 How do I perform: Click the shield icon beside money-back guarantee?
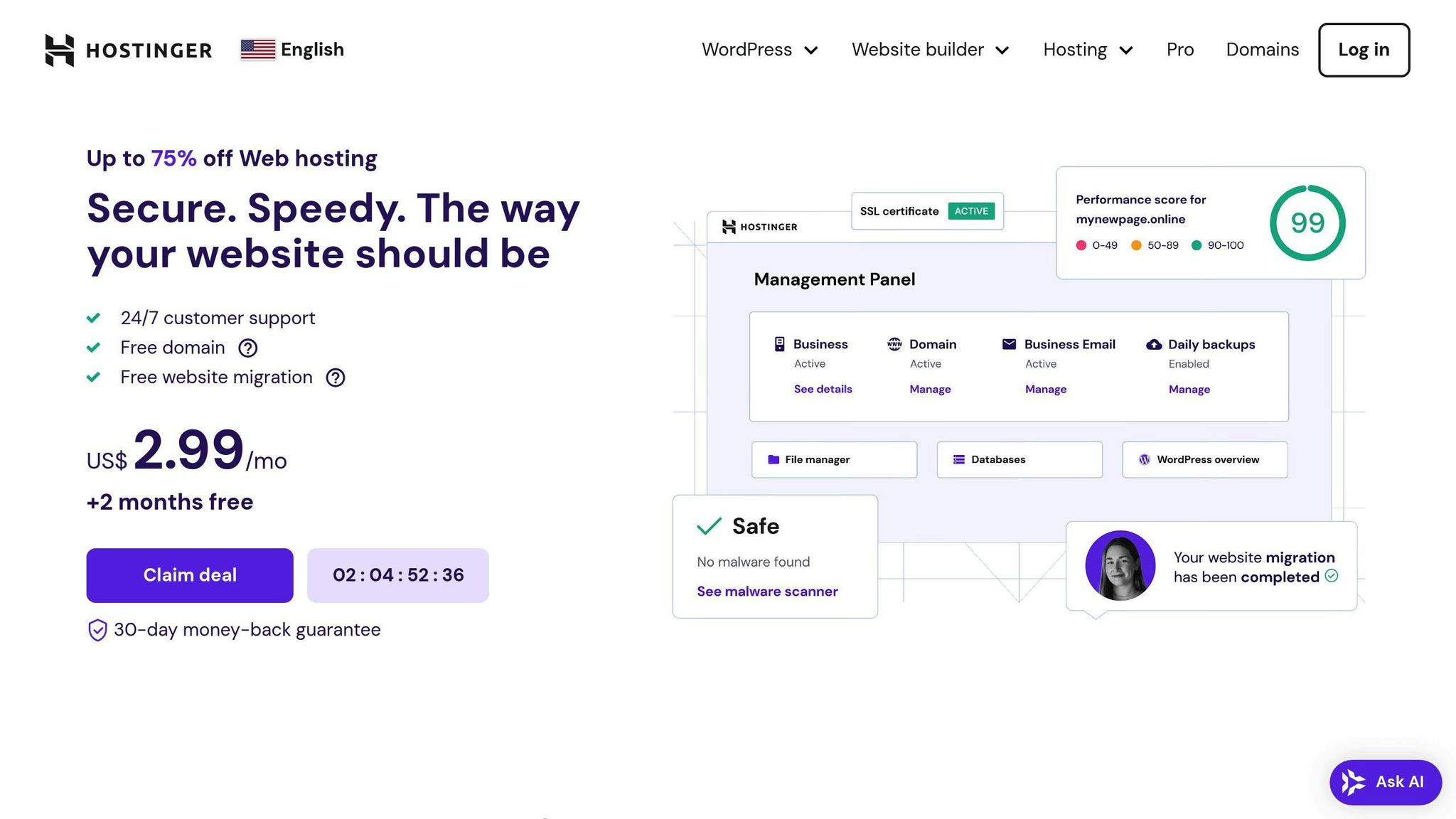pos(97,630)
